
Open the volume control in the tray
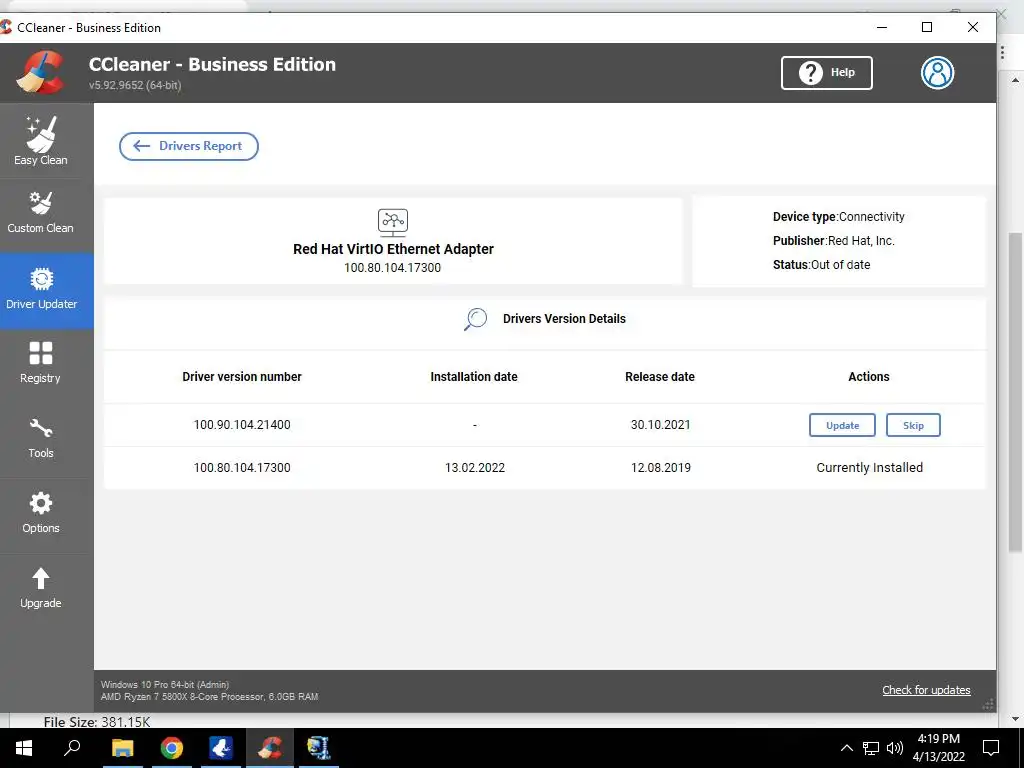coord(895,748)
